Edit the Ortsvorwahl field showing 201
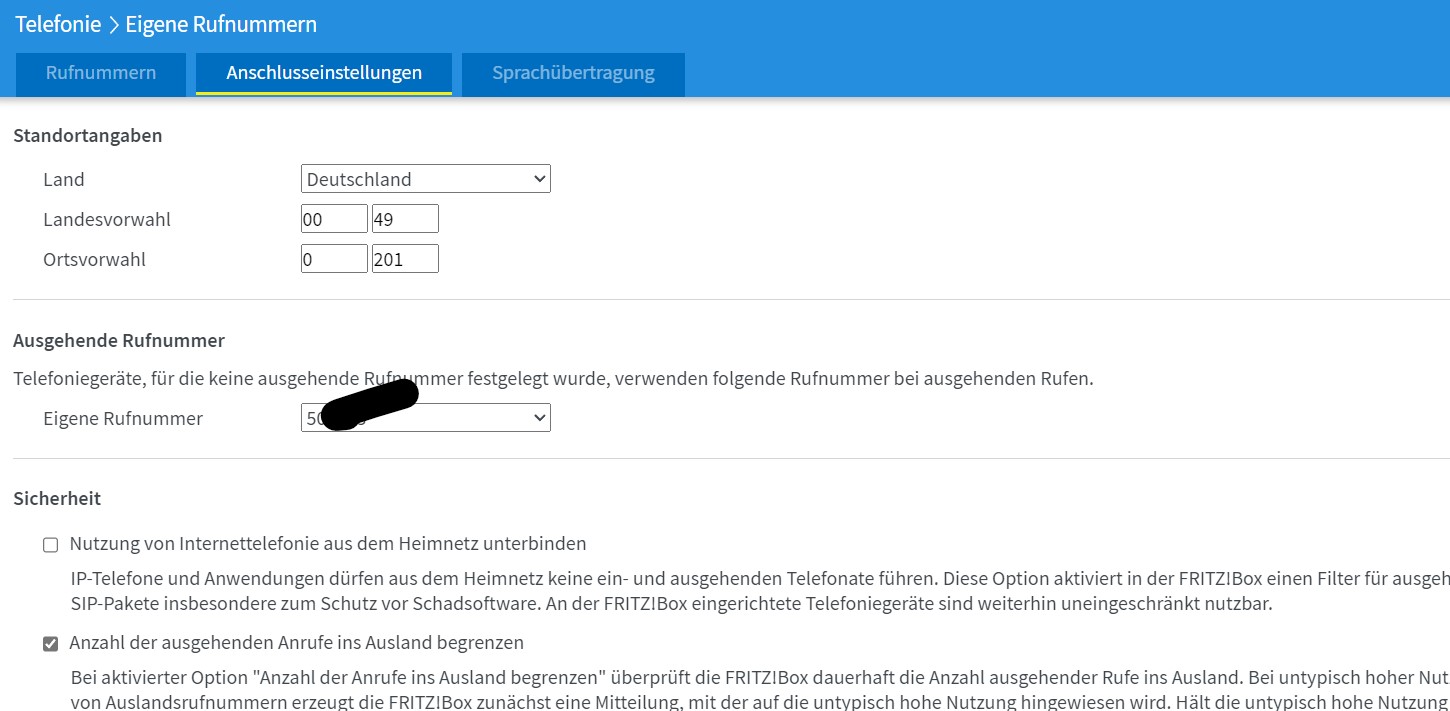1450x711 pixels. (405, 257)
